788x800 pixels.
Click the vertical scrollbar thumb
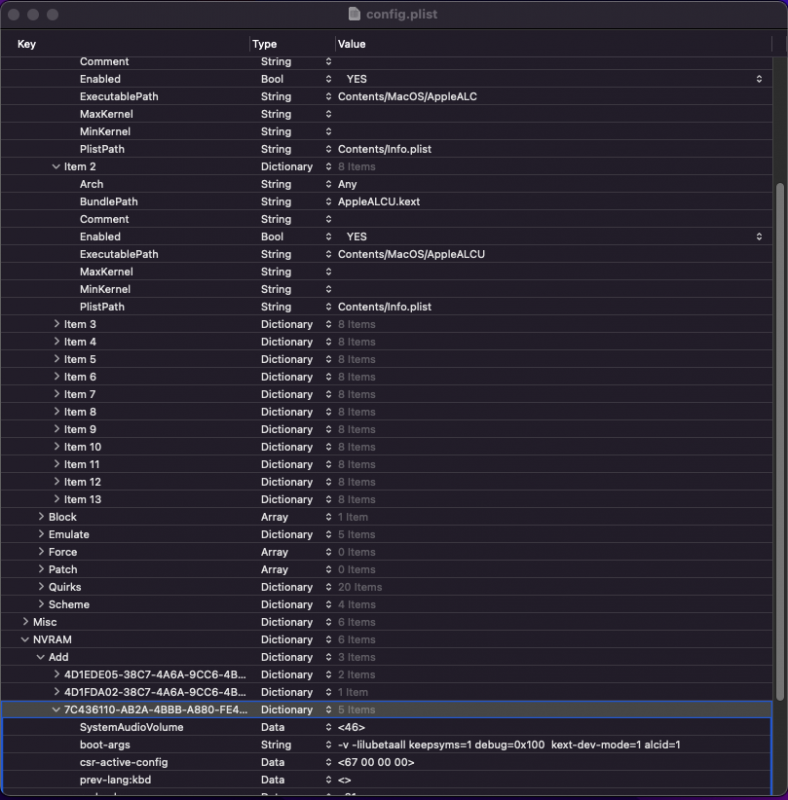point(780,440)
